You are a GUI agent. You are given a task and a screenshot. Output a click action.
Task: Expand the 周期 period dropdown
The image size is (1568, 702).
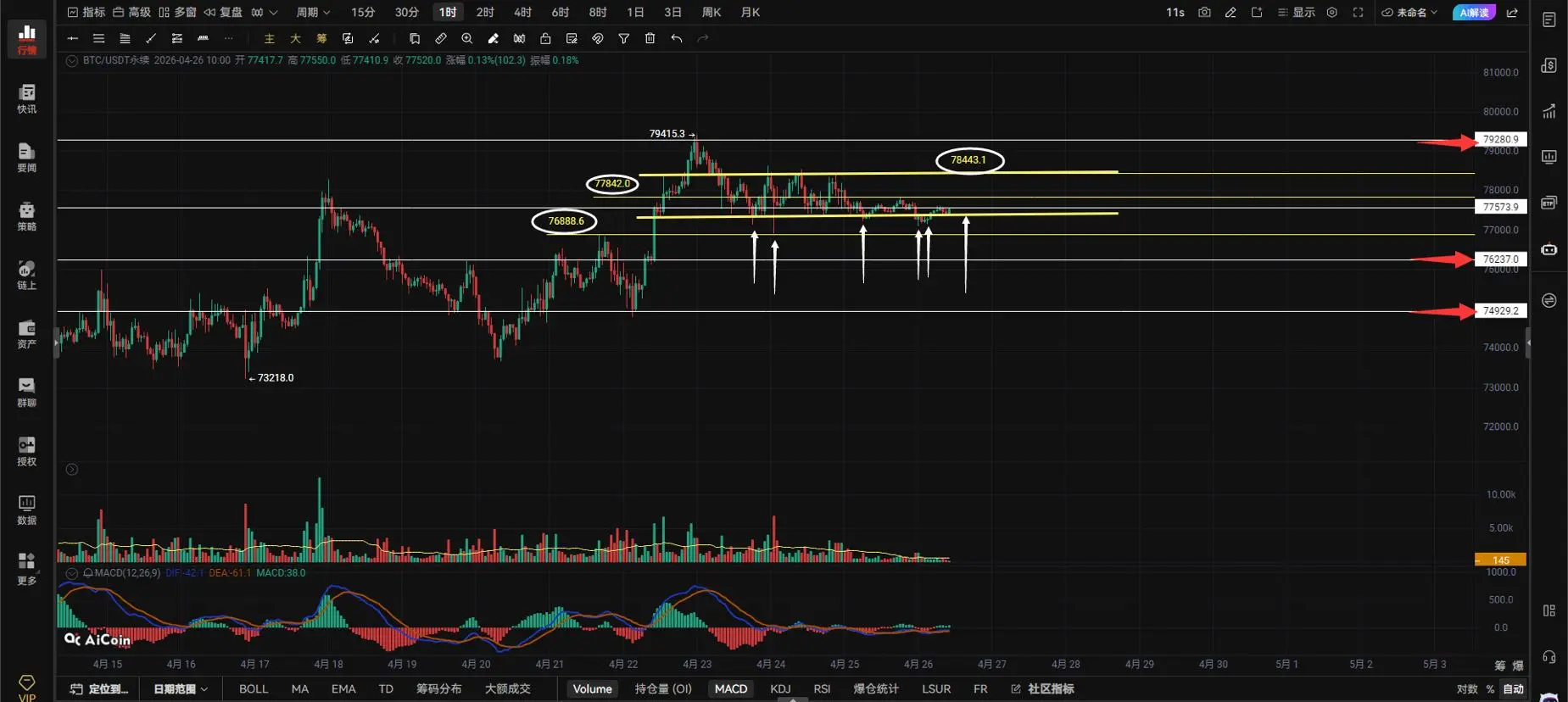313,13
